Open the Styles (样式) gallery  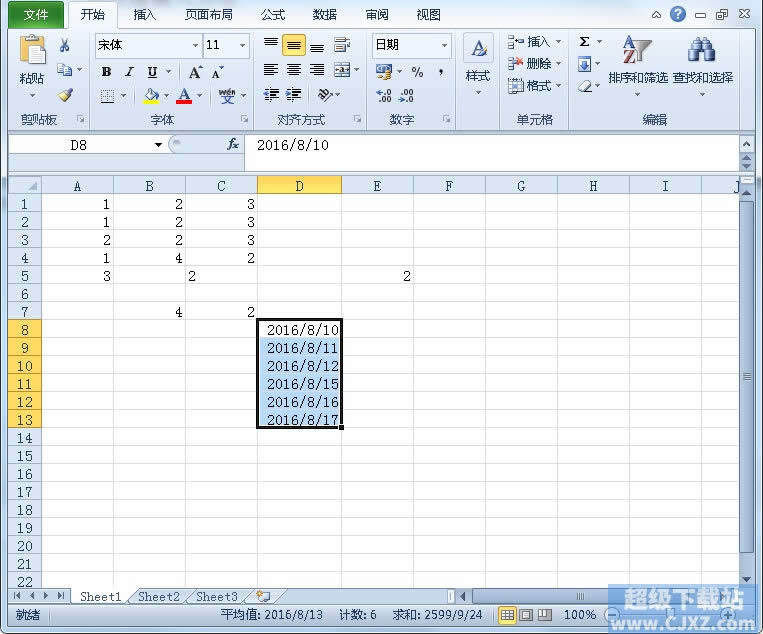click(478, 63)
